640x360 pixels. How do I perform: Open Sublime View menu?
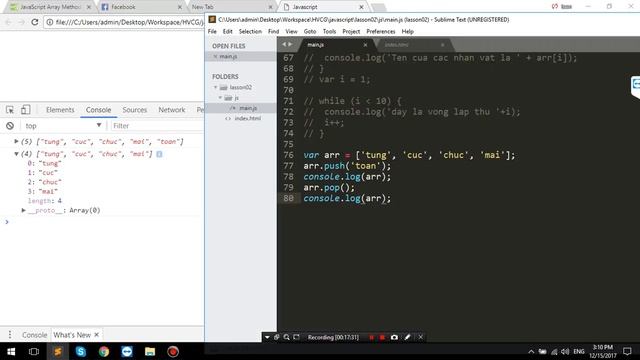tap(291, 31)
